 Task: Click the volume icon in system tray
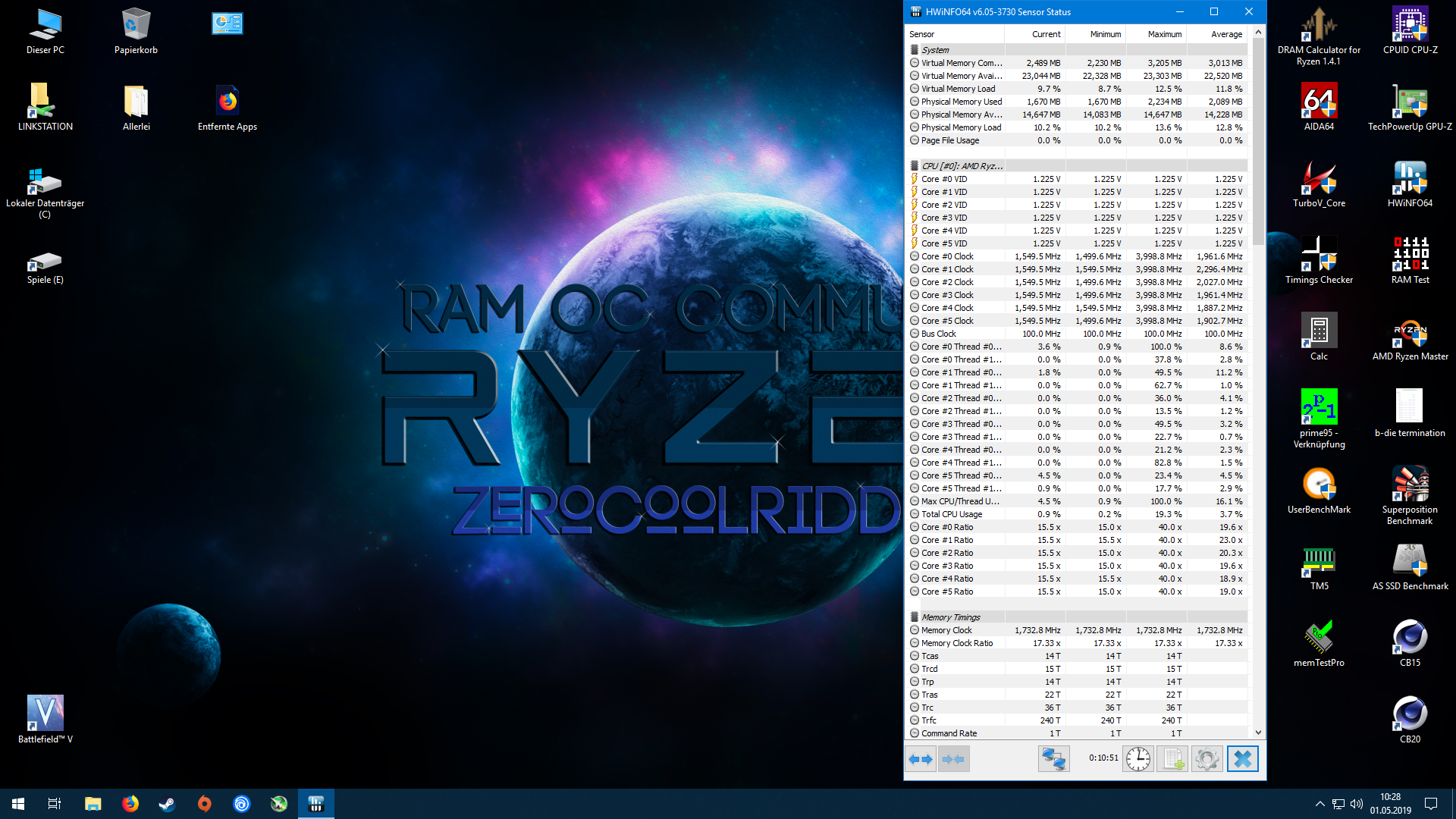[x=1356, y=804]
